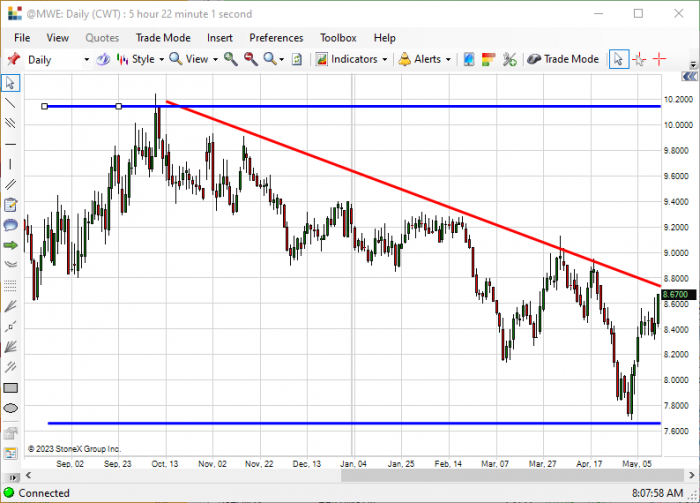Screen dimensions: 700x503
Task: Select the dashed line with square tool
Action: coord(10,326)
